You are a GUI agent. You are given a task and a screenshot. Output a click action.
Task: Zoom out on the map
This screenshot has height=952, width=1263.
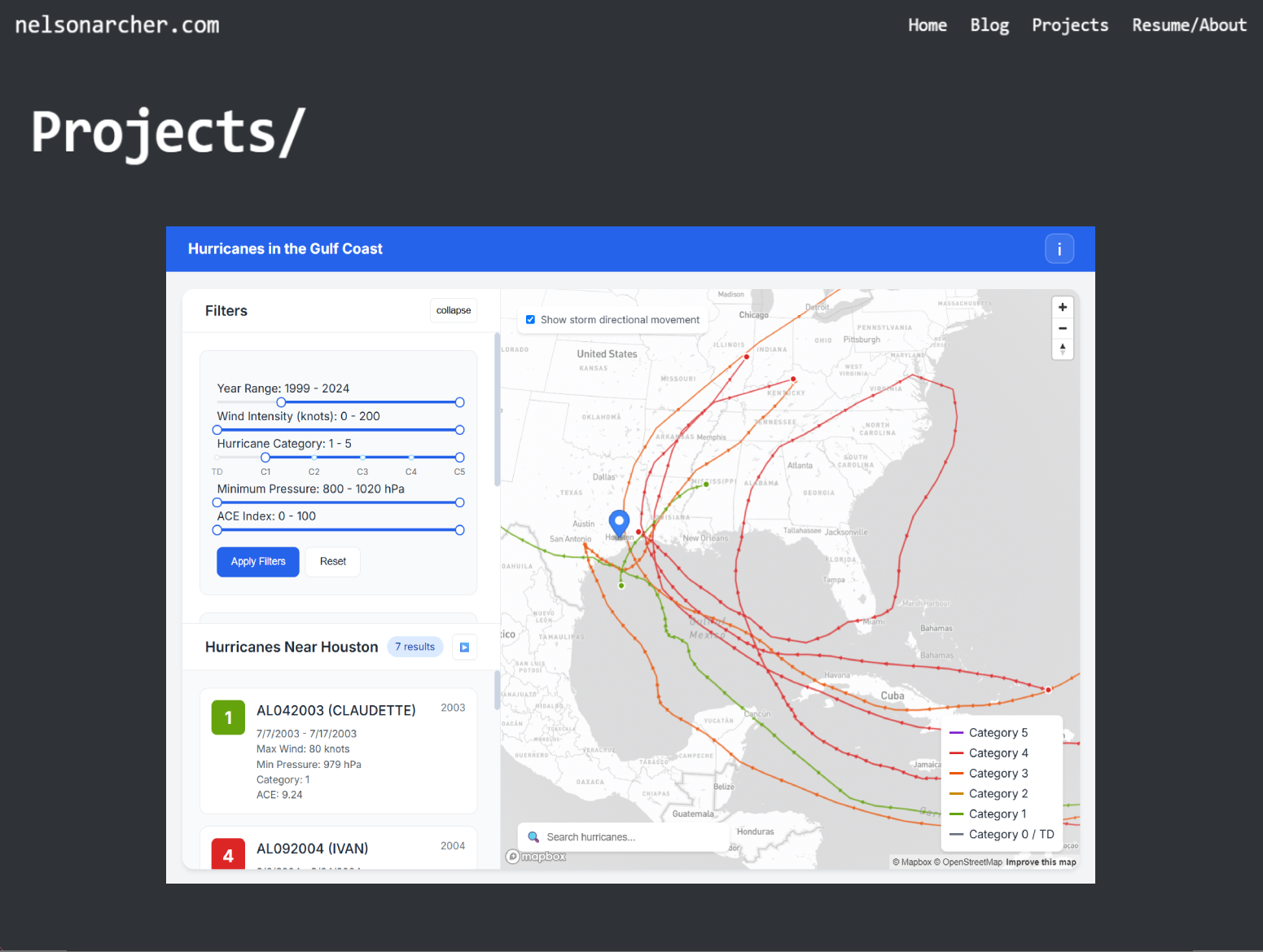pyautogui.click(x=1062, y=328)
